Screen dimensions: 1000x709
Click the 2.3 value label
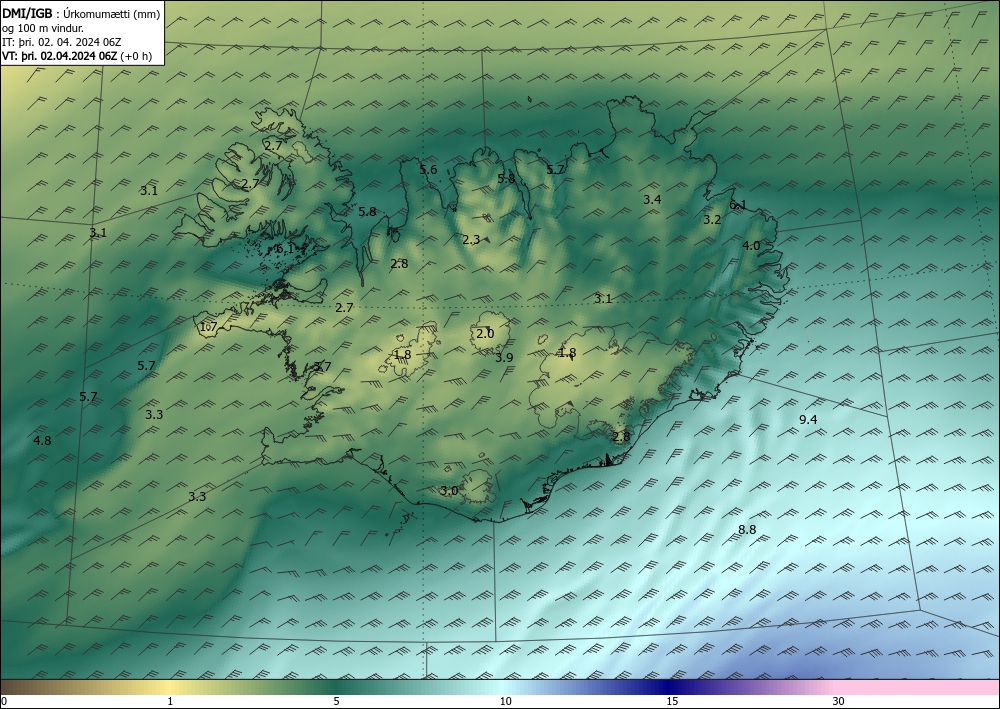(x=471, y=240)
